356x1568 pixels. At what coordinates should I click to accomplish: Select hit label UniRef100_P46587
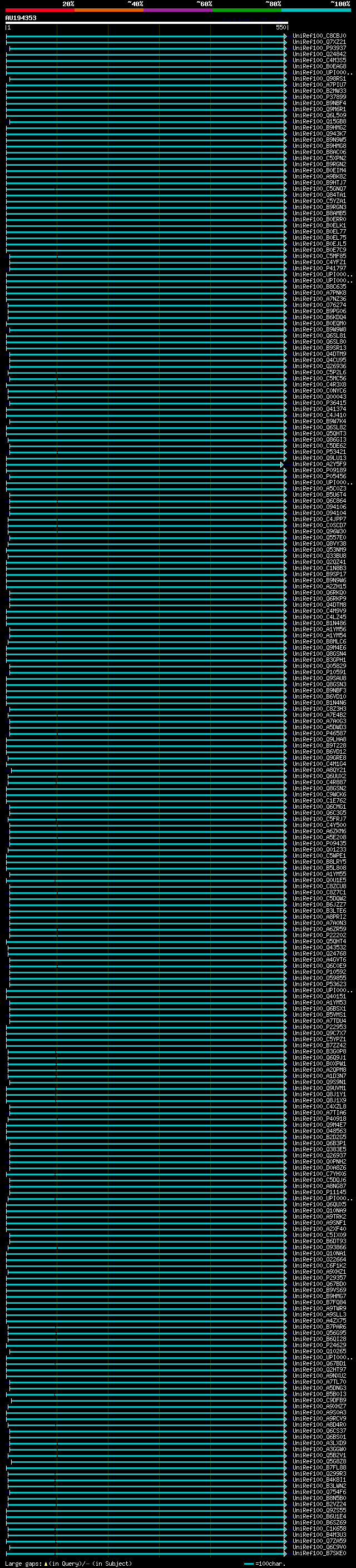[319, 733]
